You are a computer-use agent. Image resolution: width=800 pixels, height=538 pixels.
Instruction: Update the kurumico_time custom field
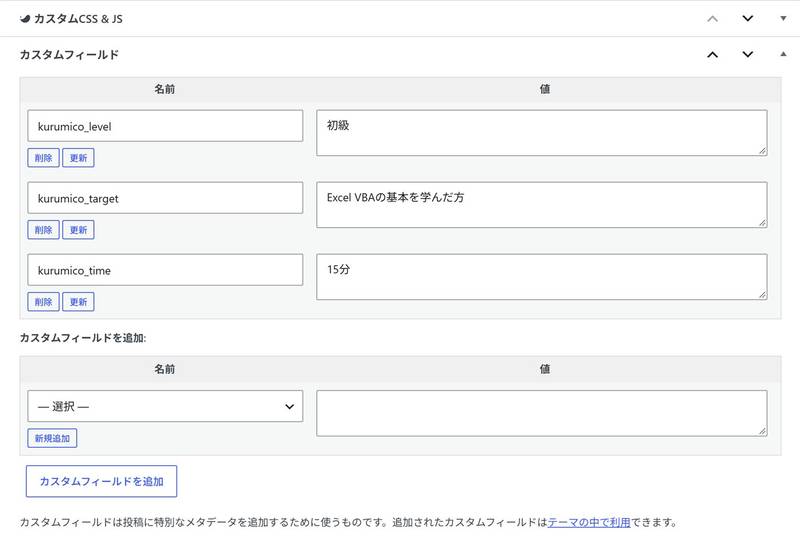click(x=78, y=302)
